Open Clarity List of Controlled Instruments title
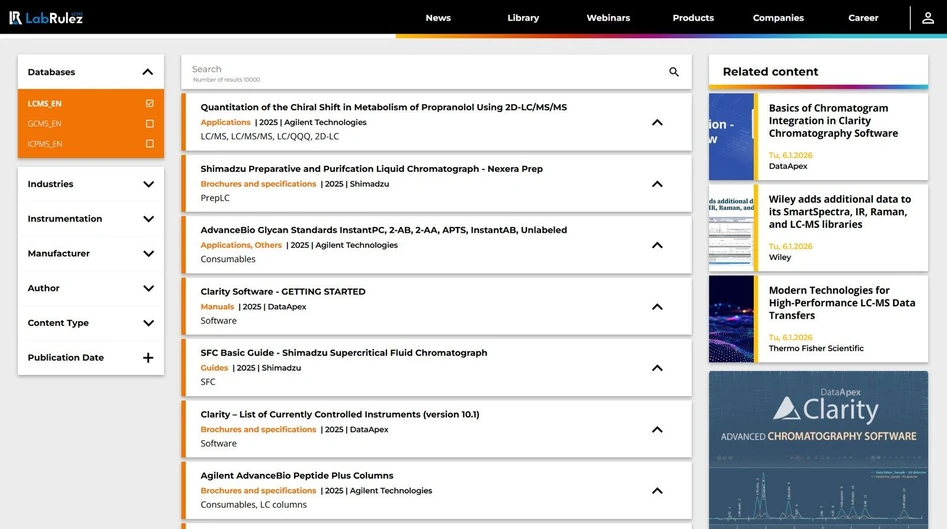The width and height of the screenshot is (947, 529). pyautogui.click(x=340, y=414)
